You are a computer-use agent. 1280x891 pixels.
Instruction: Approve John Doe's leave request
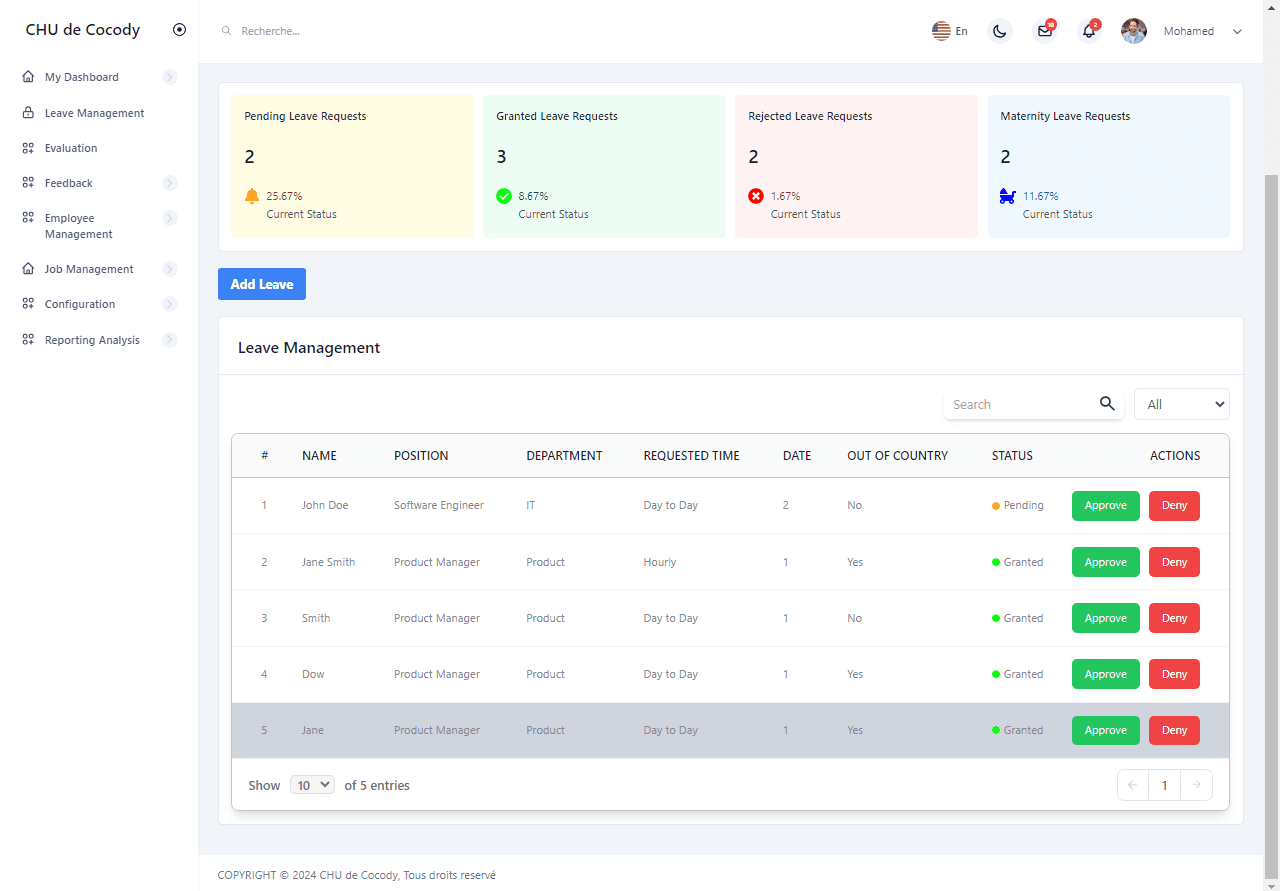coord(1105,505)
